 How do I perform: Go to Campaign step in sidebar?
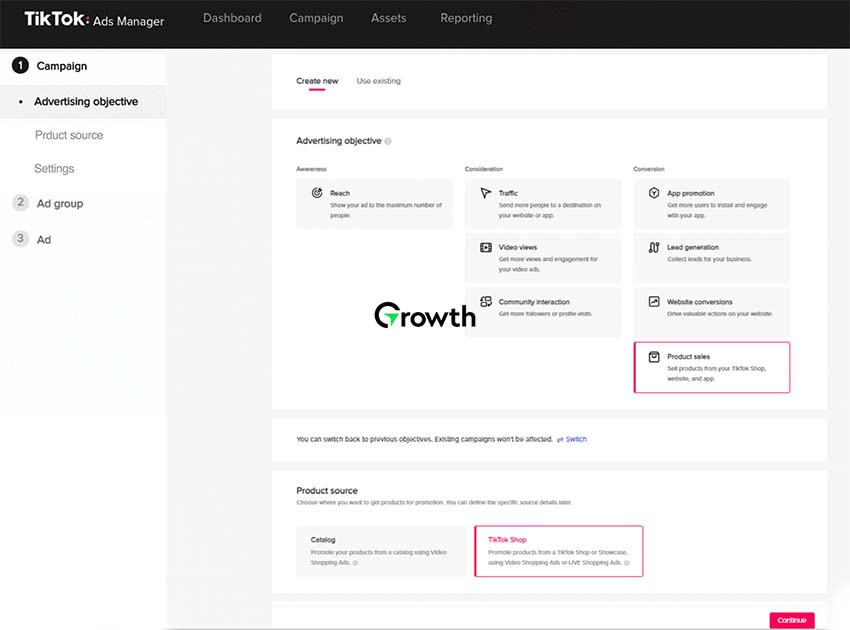pyautogui.click(x=62, y=66)
